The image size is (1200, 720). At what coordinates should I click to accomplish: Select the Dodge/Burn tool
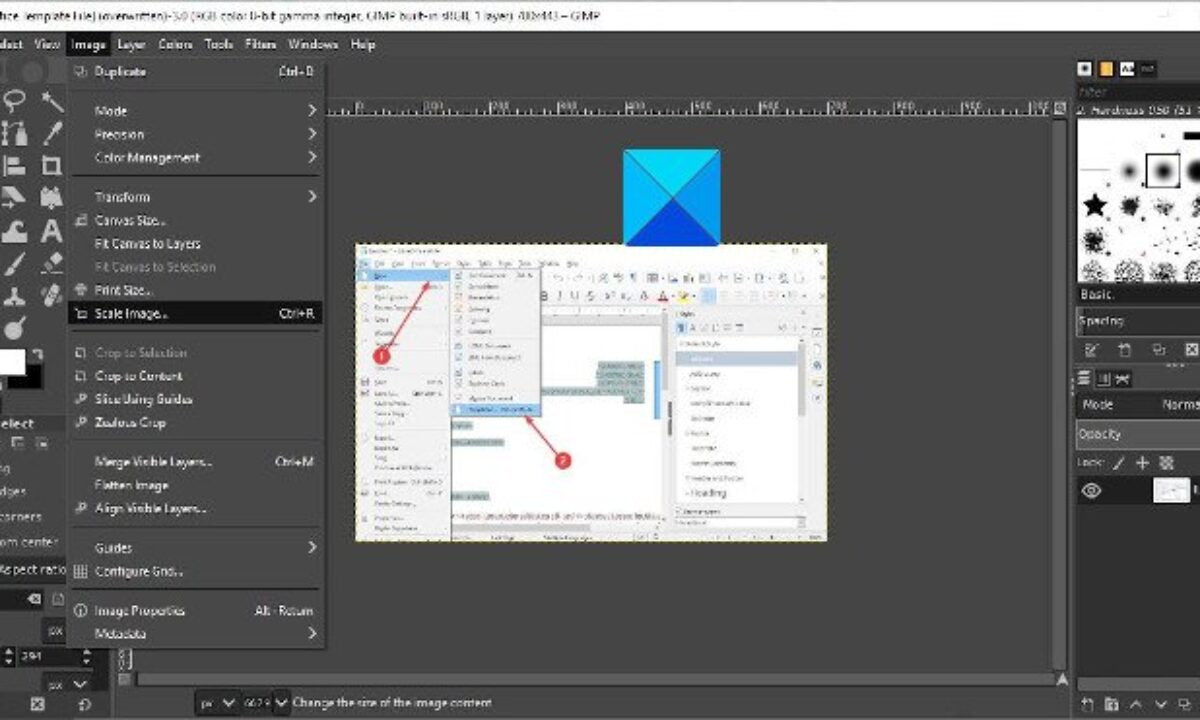click(x=15, y=328)
